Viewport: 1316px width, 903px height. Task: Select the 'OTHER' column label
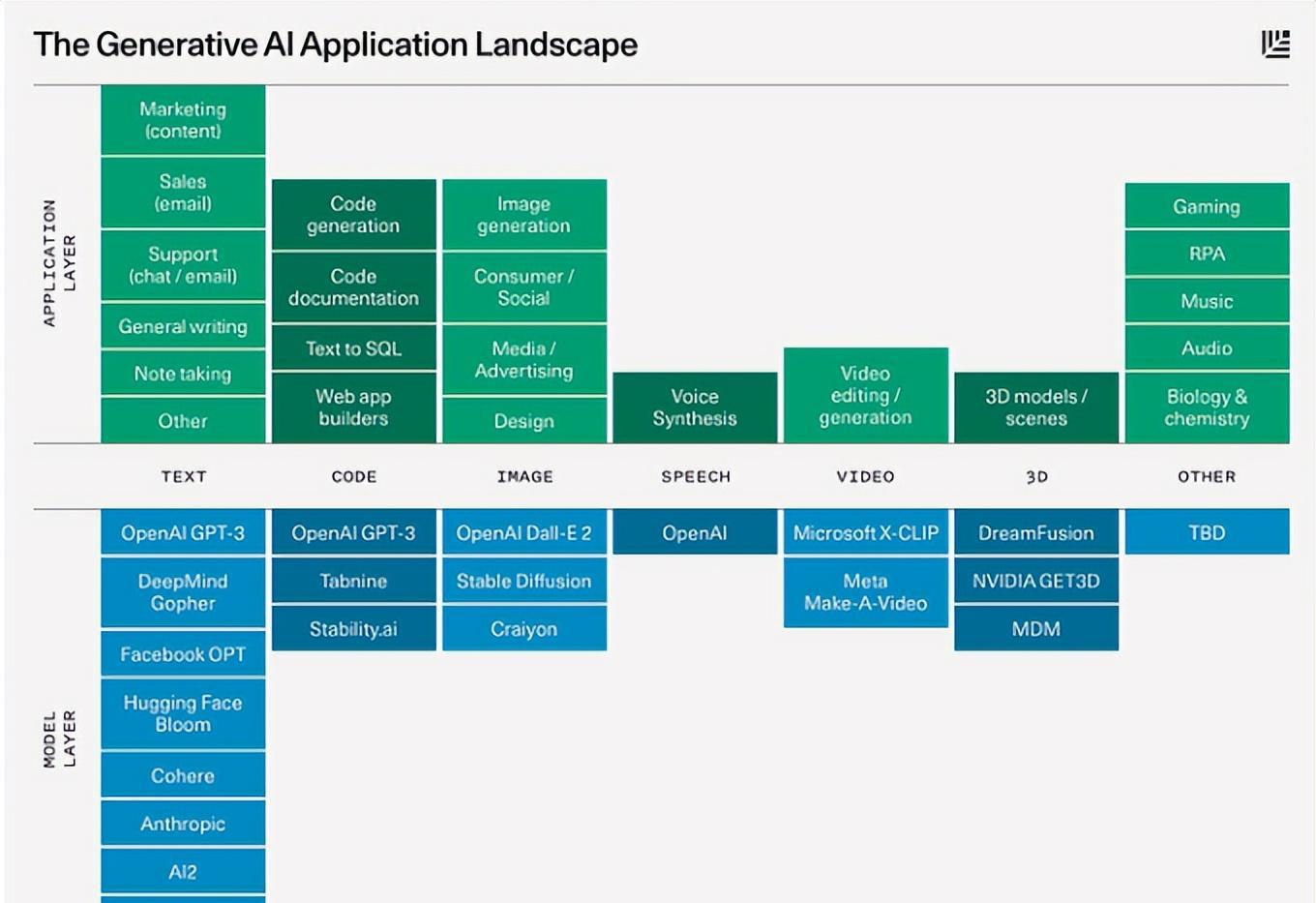tap(1207, 476)
